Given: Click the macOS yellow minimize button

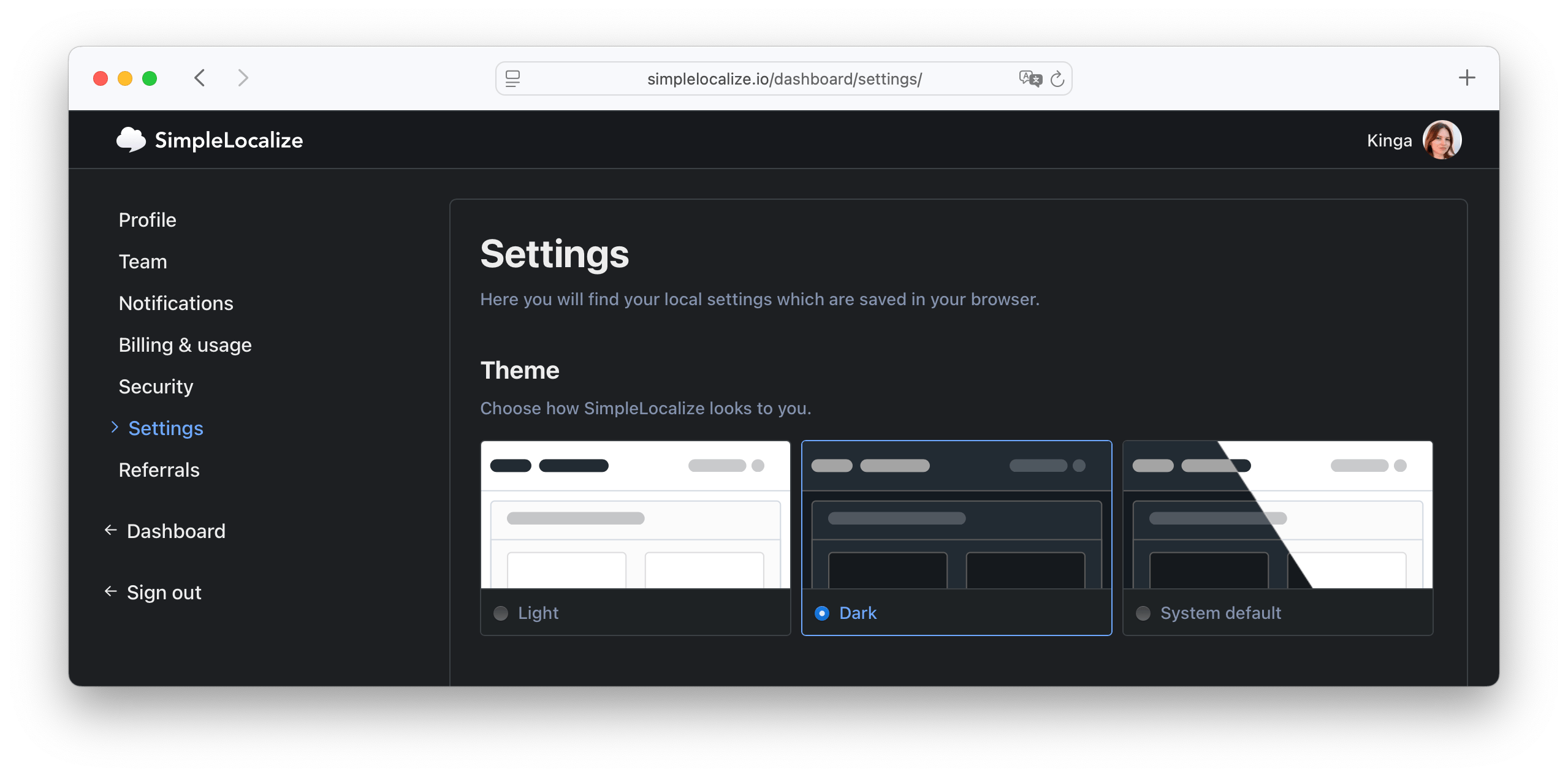Looking at the screenshot, I should tap(125, 78).
